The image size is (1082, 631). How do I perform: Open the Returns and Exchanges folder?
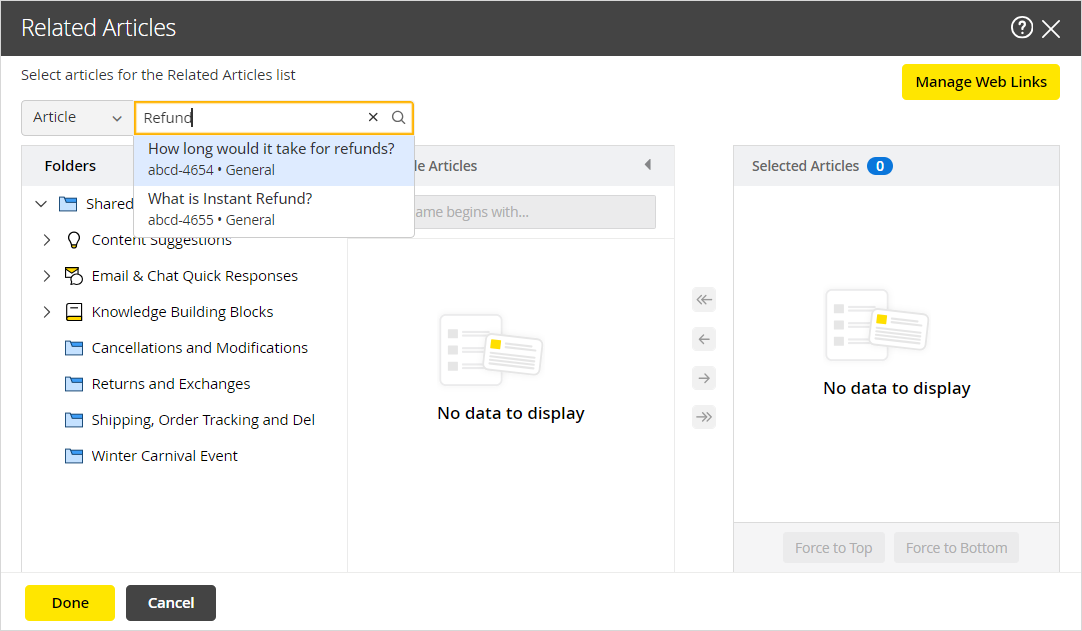170,384
